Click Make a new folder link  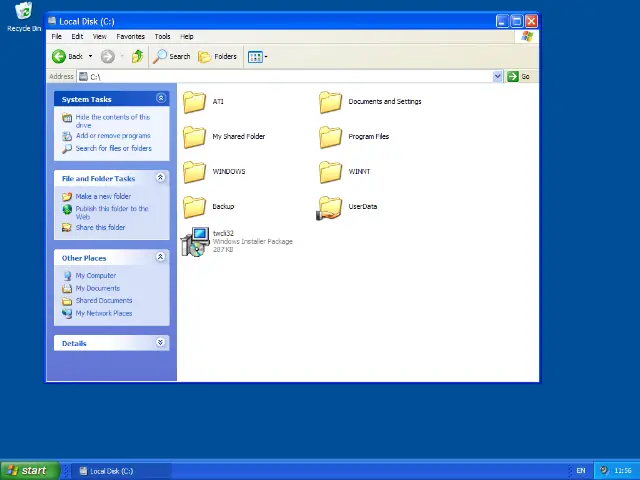click(x=103, y=196)
